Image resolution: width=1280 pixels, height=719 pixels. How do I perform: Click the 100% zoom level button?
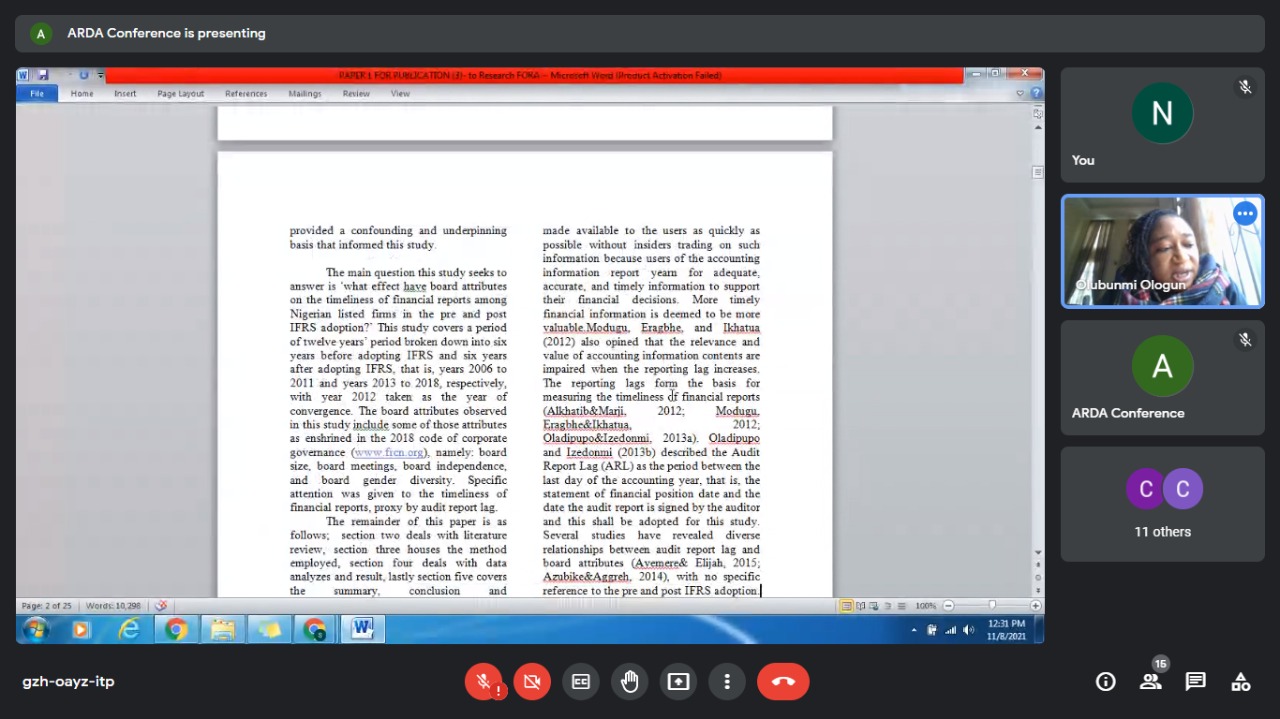pos(926,606)
